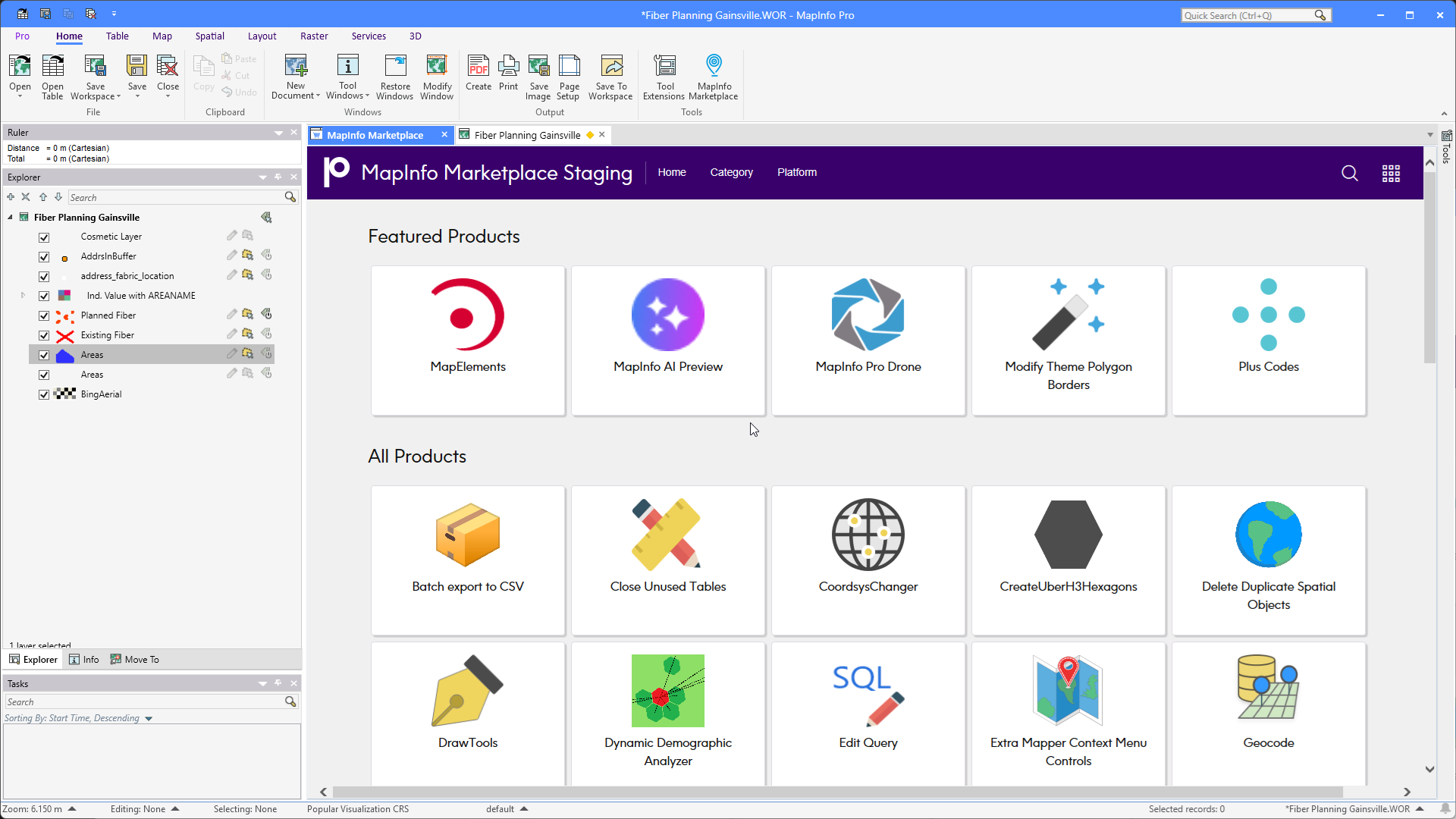Click the Marketplace search magnifier icon

click(1350, 174)
